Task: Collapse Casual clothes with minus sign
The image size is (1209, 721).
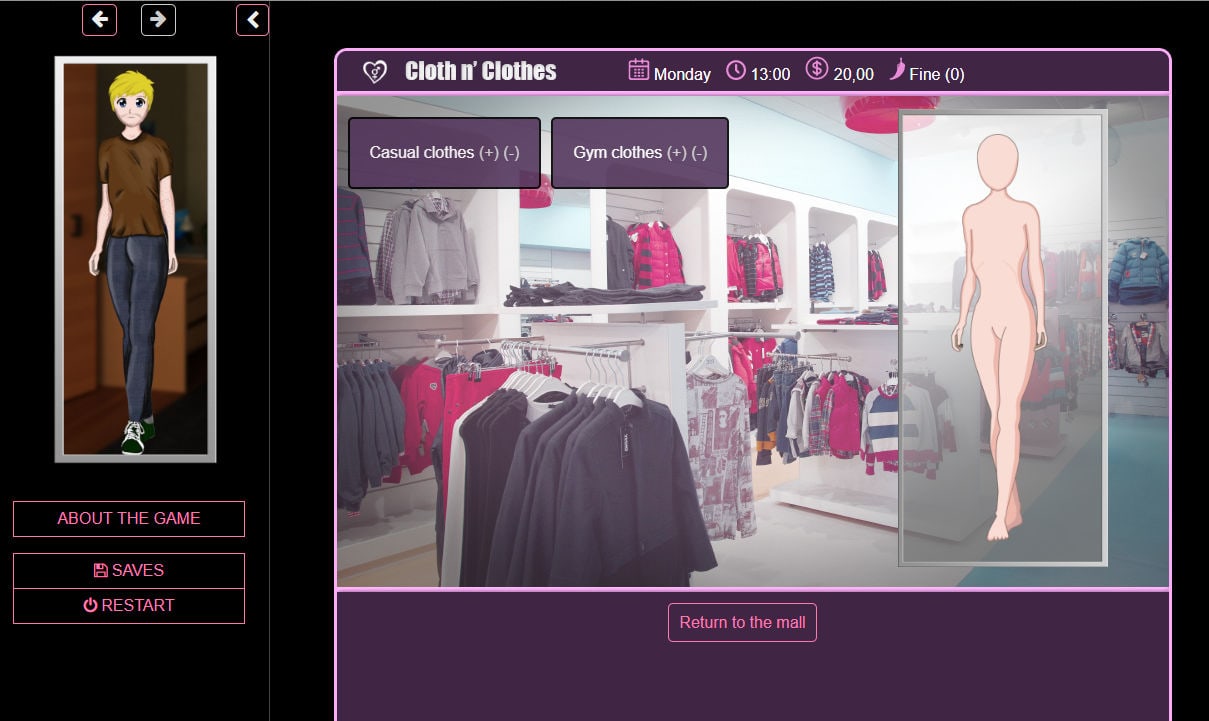Action: (511, 153)
